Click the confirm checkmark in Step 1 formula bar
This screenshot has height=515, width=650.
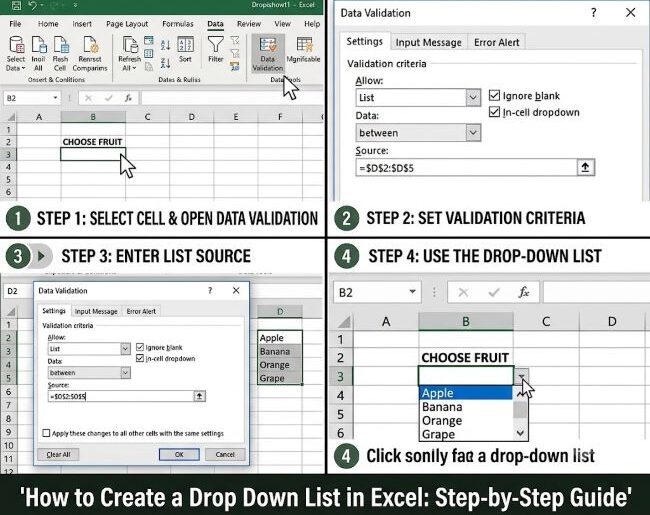[x=109, y=98]
